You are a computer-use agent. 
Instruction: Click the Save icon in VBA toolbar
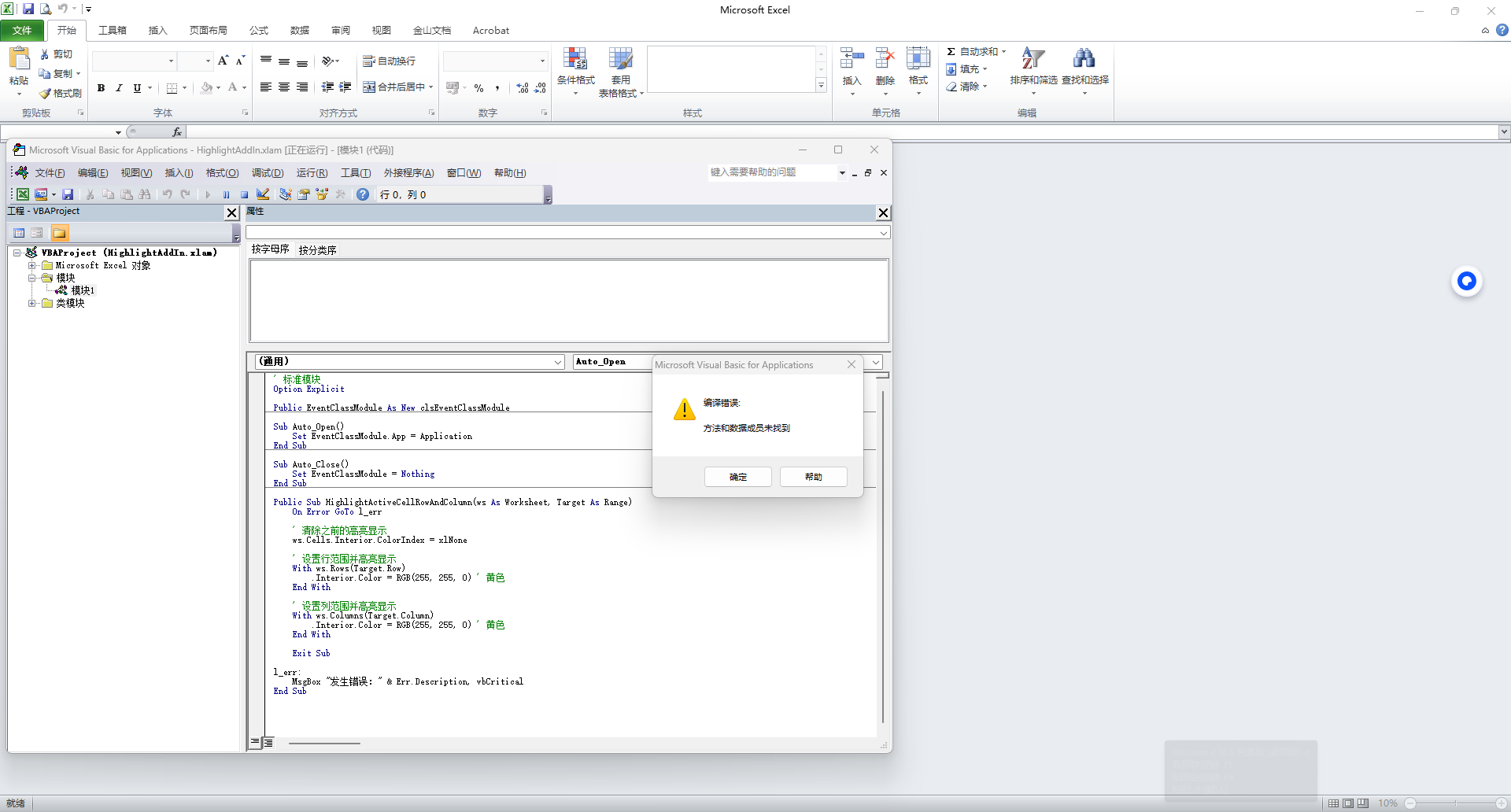[x=68, y=194]
